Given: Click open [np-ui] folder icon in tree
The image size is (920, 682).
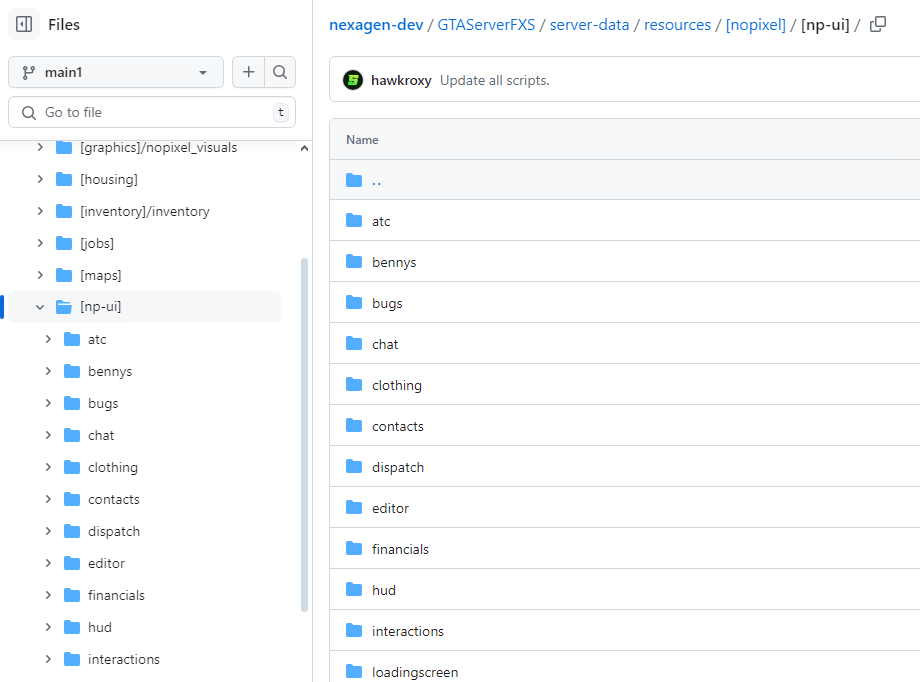Looking at the screenshot, I should coord(64,307).
